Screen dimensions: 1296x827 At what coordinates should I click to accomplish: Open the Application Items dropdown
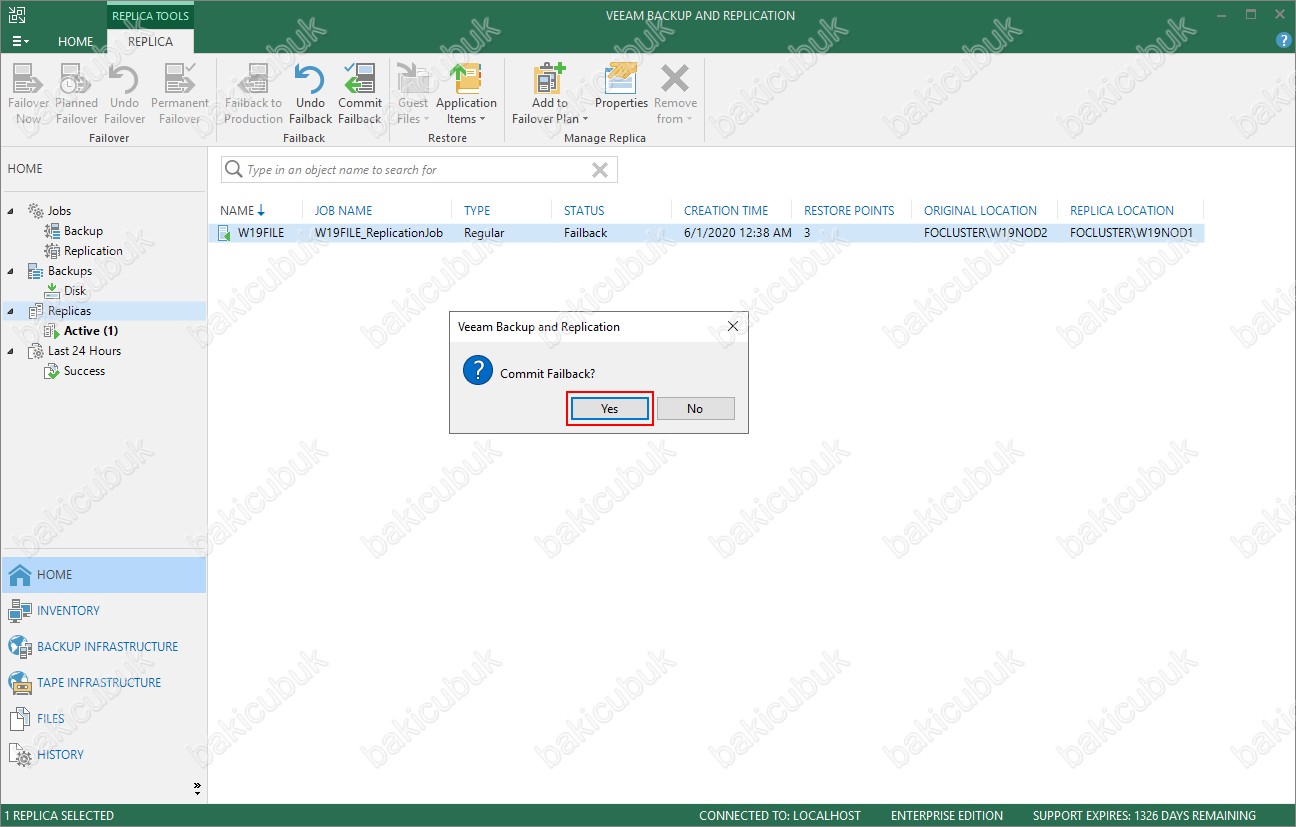[466, 94]
